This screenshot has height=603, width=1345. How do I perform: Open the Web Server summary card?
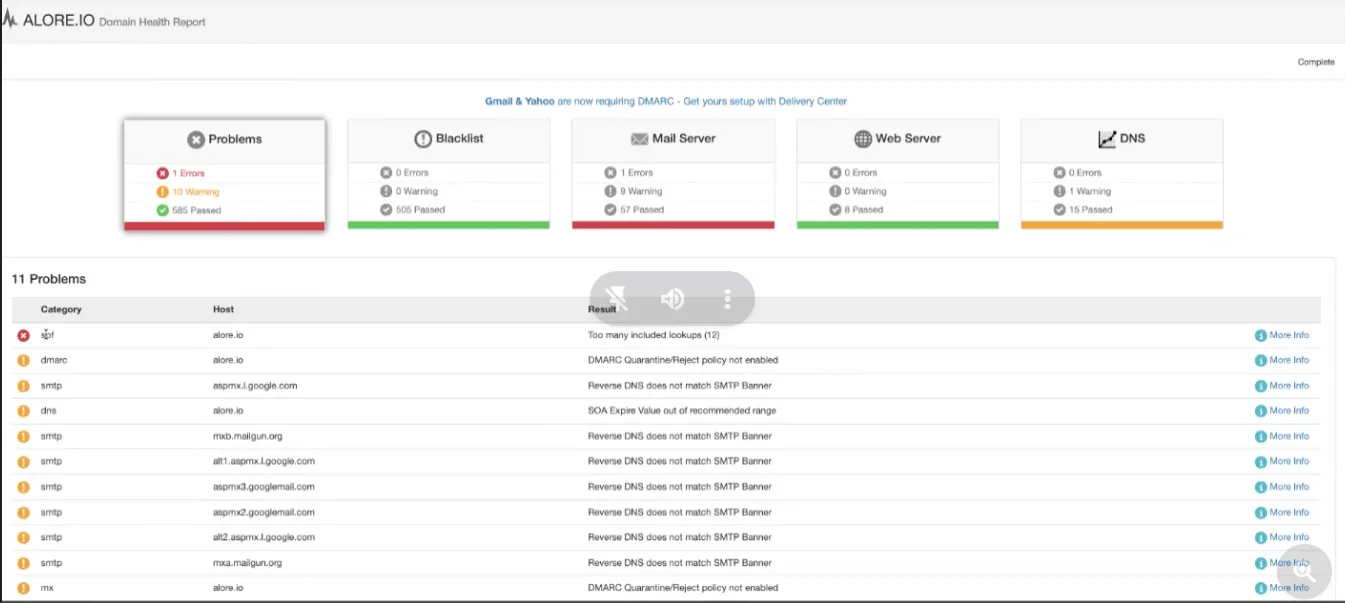(897, 174)
